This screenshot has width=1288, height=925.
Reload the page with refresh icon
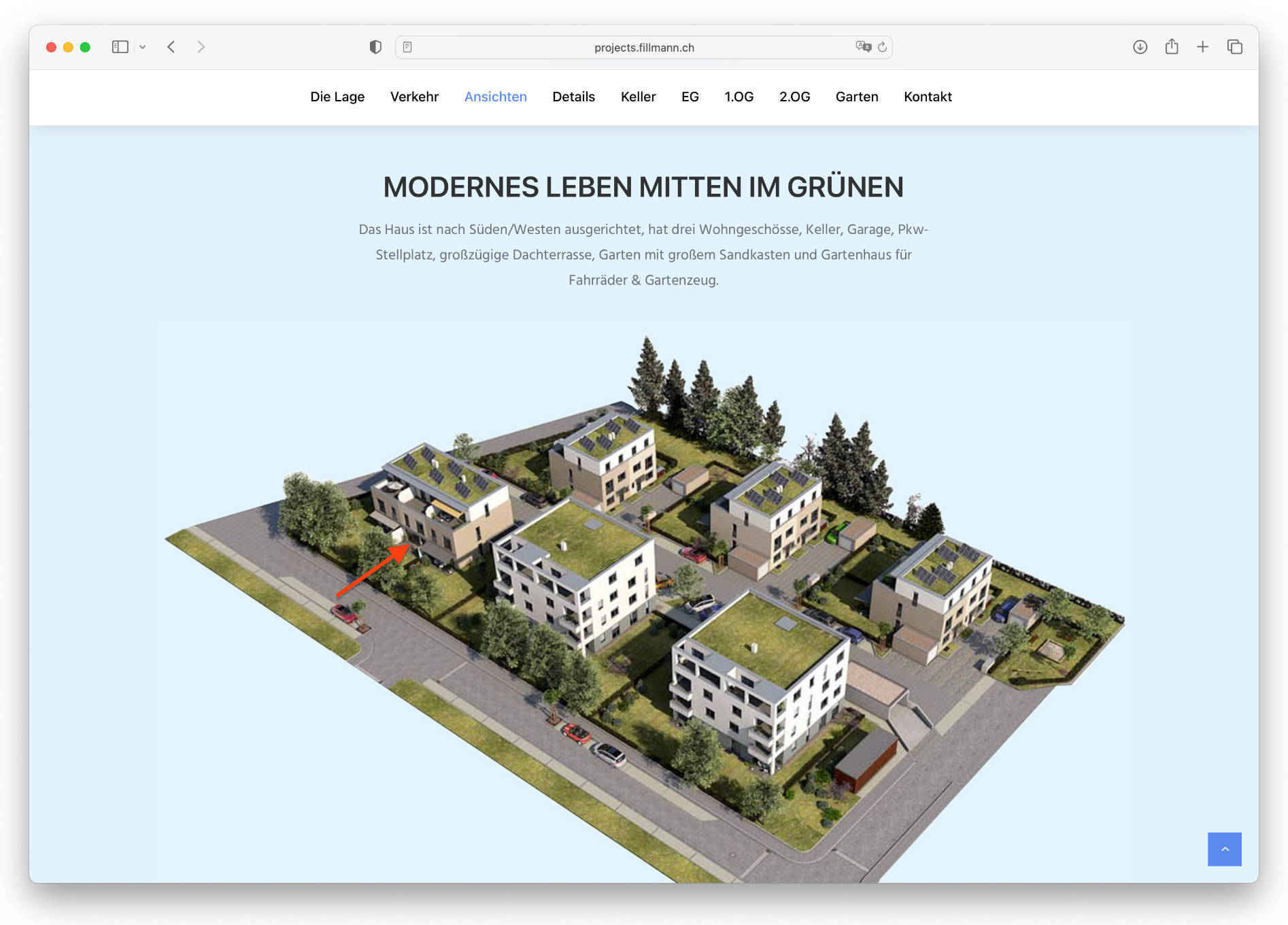coord(882,47)
